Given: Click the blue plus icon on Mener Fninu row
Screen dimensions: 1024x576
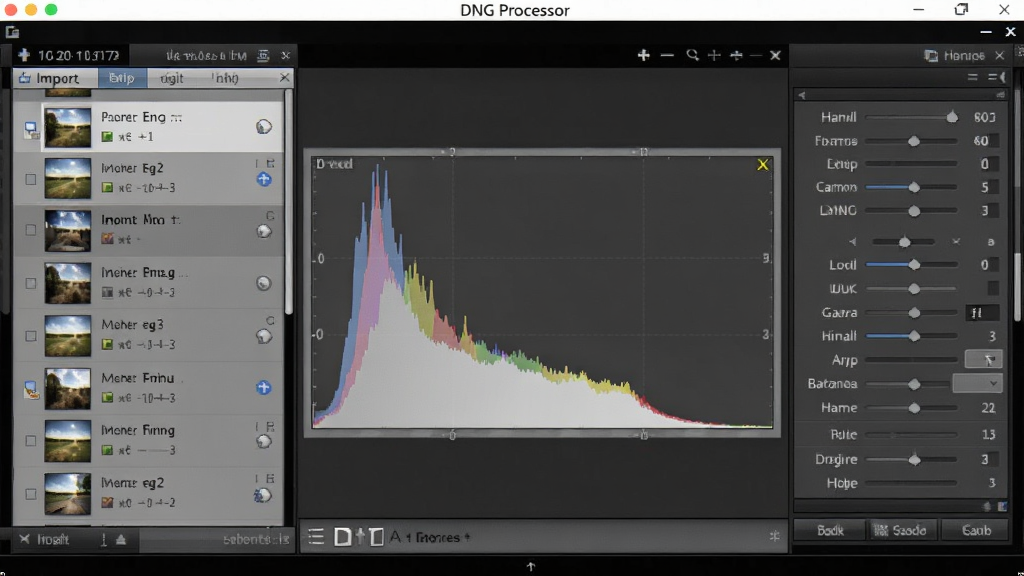Looking at the screenshot, I should point(264,387).
